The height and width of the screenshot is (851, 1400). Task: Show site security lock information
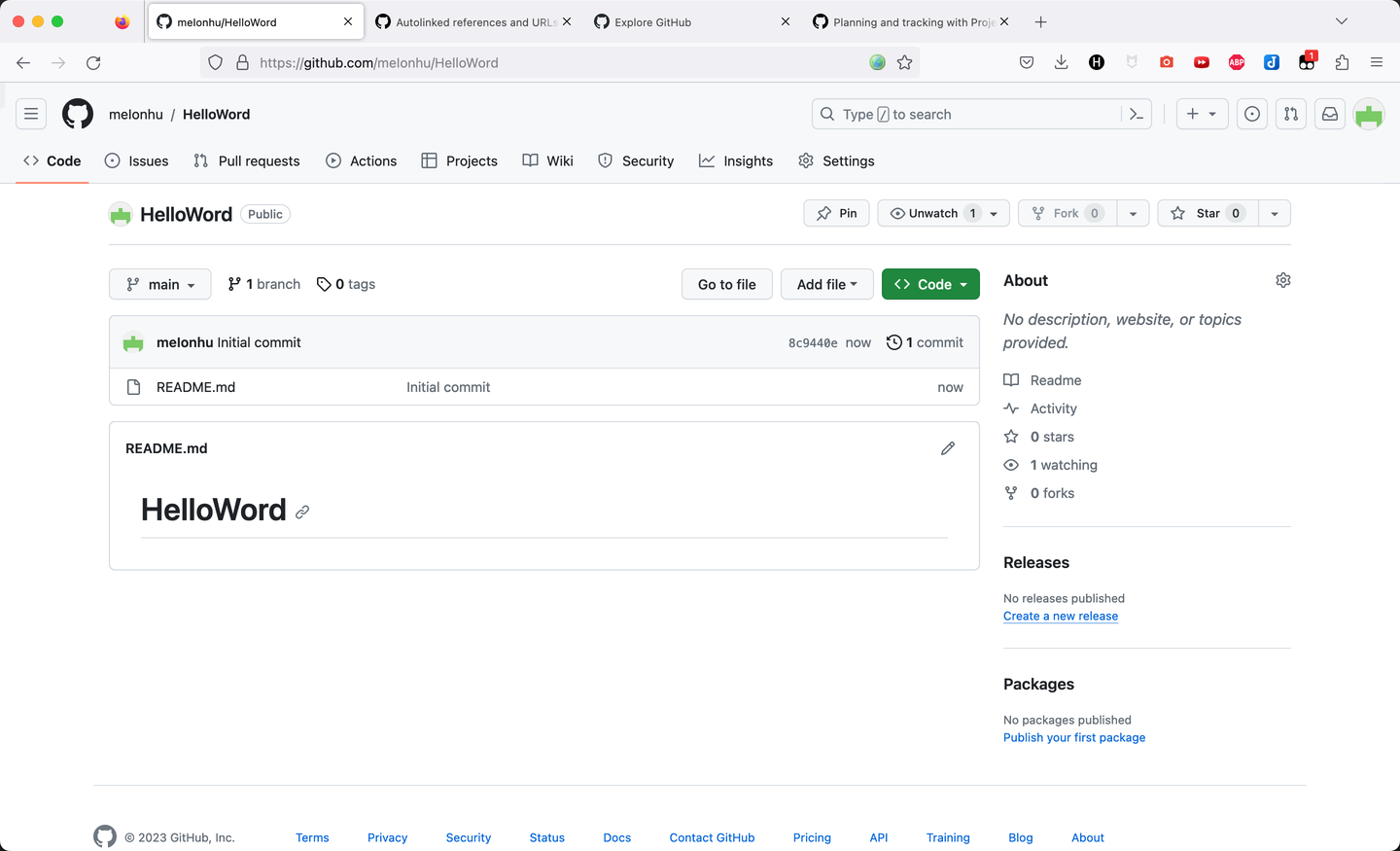point(242,62)
